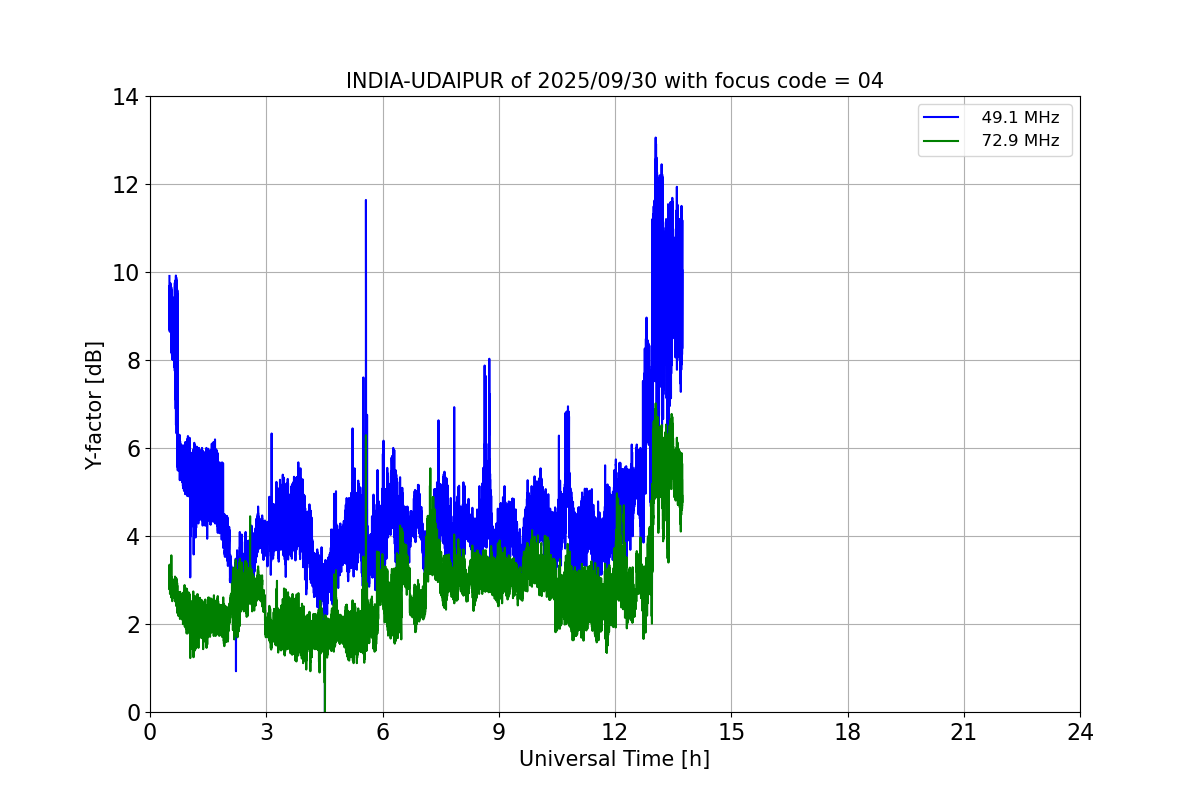Click x-axis tick label 24
1200x800 pixels.
click(x=1080, y=732)
